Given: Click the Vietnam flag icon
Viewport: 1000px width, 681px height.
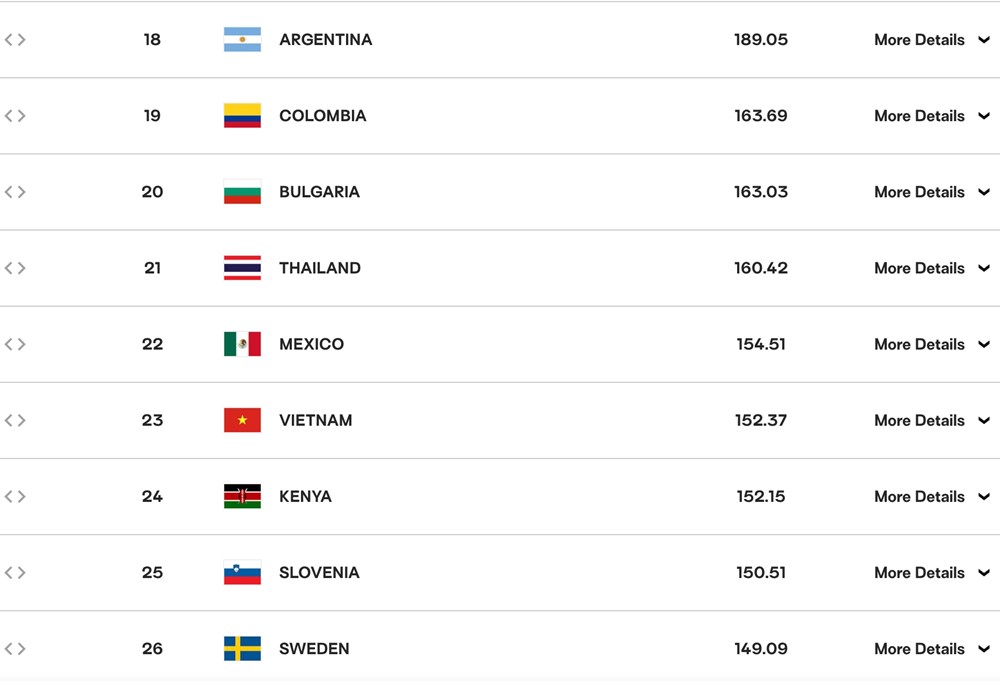Looking at the screenshot, I should (242, 420).
